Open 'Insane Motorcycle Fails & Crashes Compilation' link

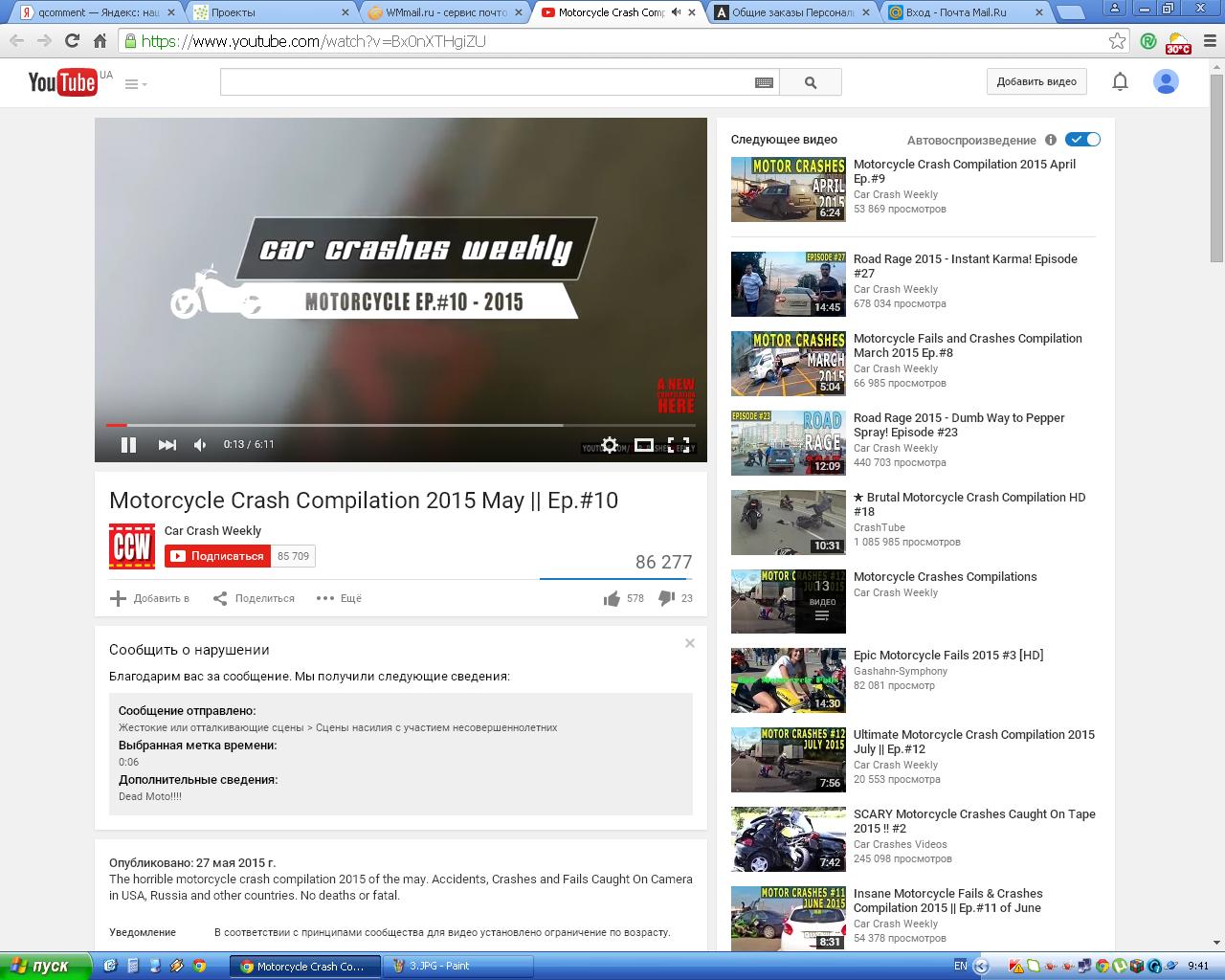[948, 901]
